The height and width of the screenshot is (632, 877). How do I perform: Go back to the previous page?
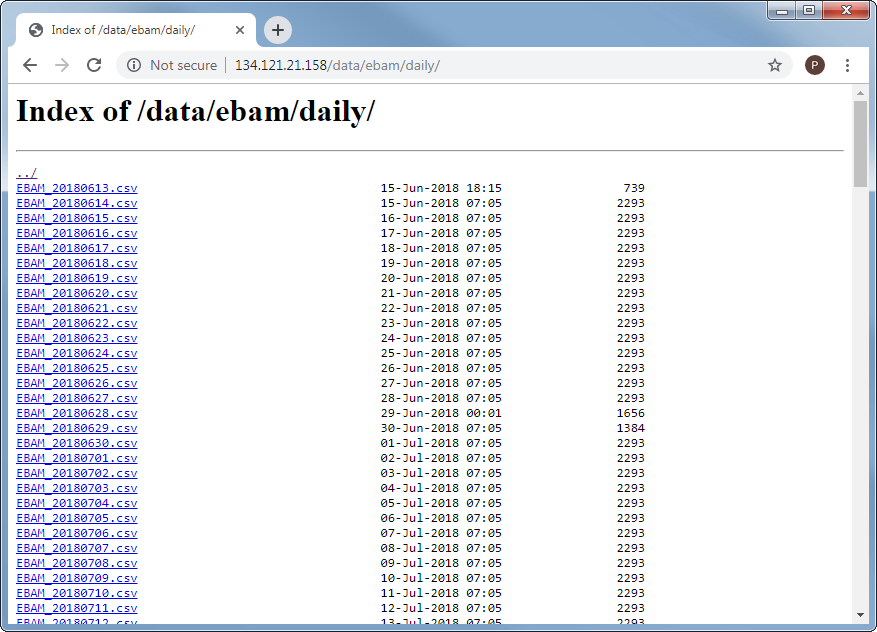tap(30, 65)
